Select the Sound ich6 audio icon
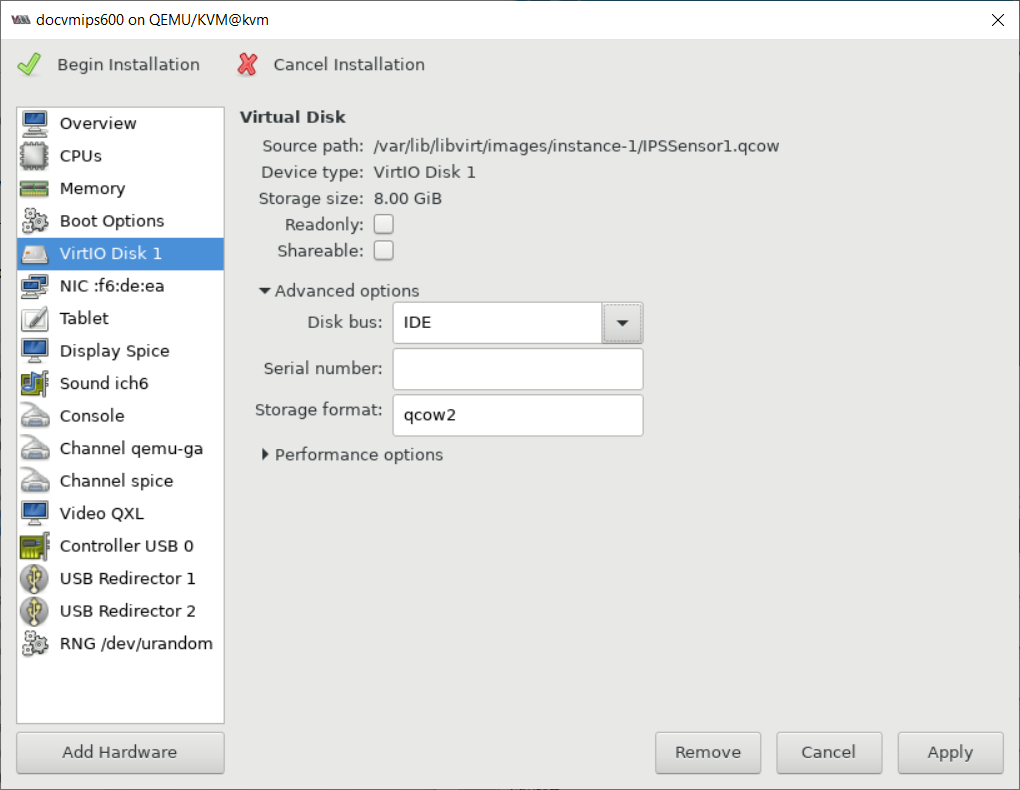 click(34, 384)
